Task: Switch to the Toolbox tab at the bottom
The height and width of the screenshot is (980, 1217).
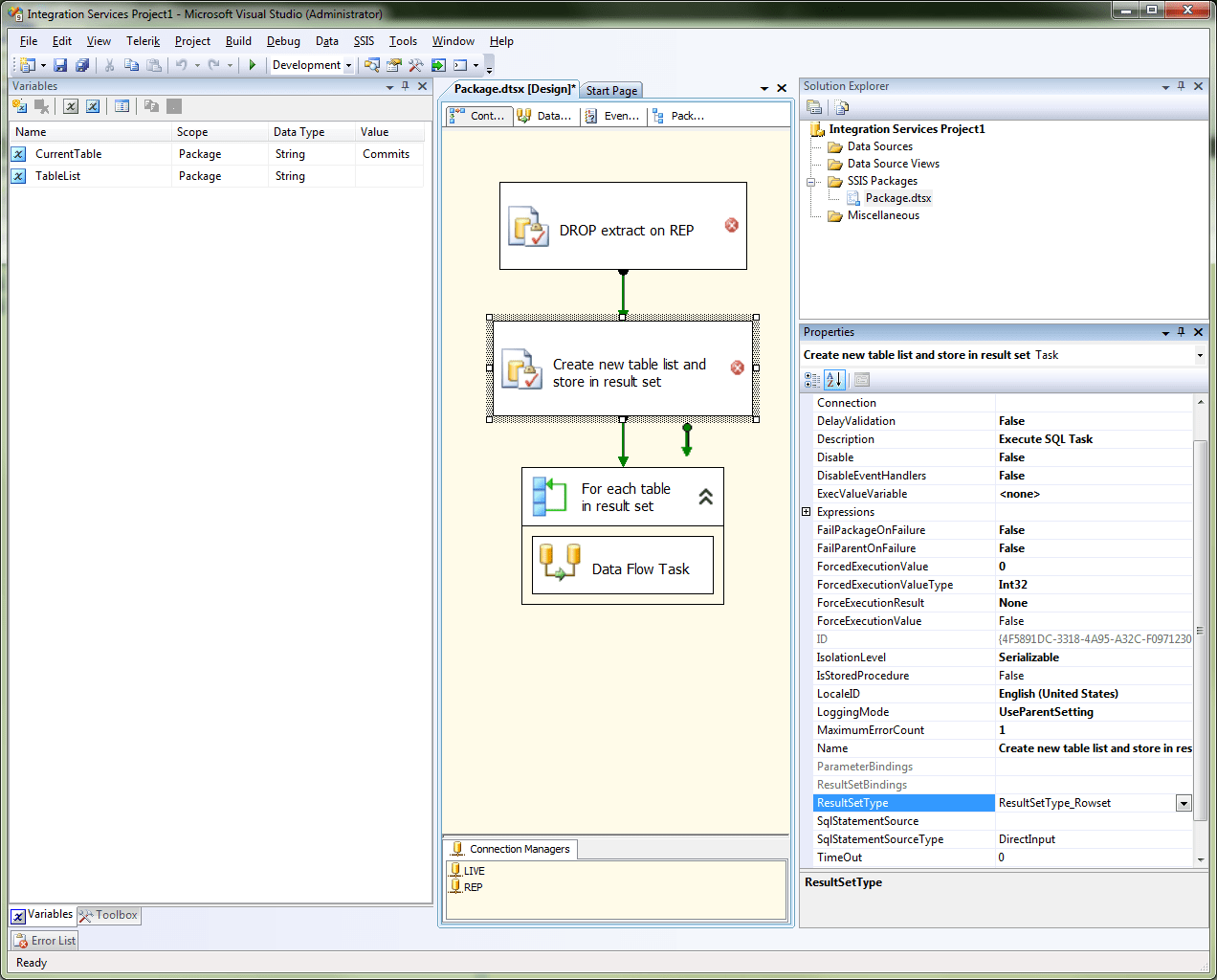Action: point(108,915)
